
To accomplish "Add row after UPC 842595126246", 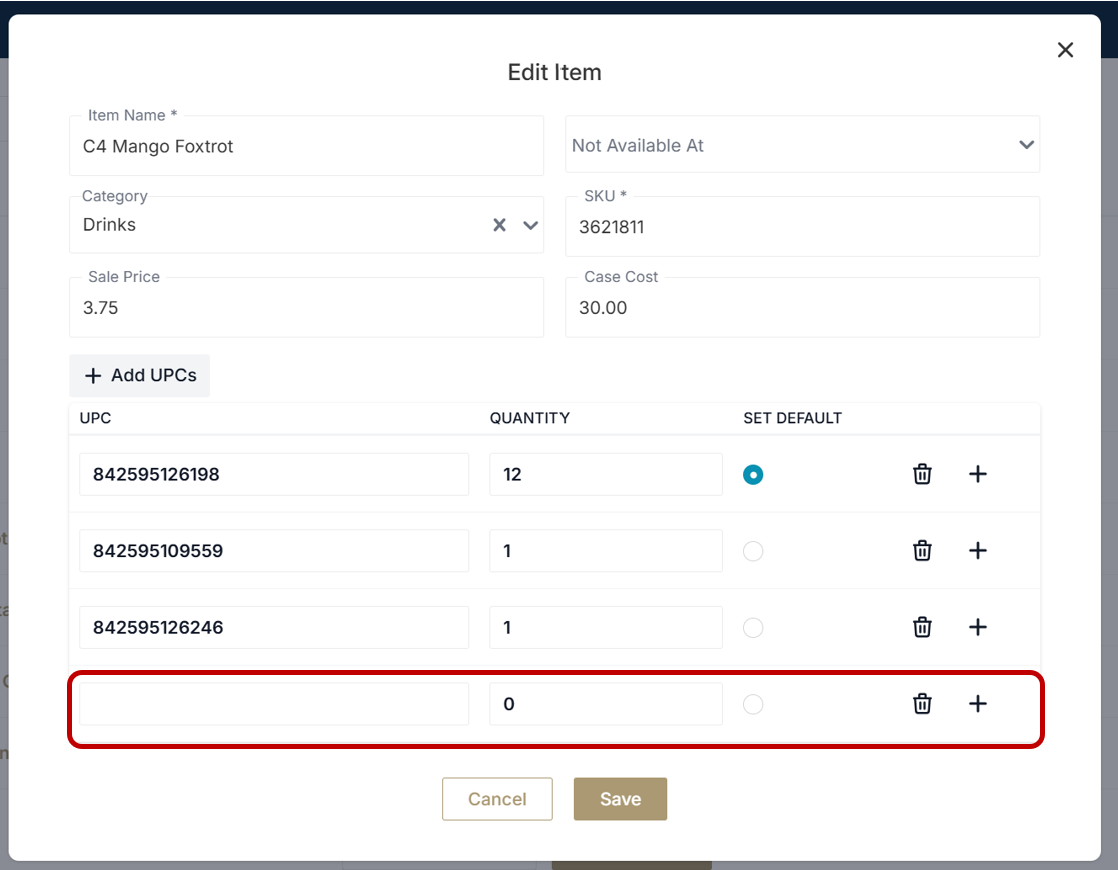I will 978,628.
